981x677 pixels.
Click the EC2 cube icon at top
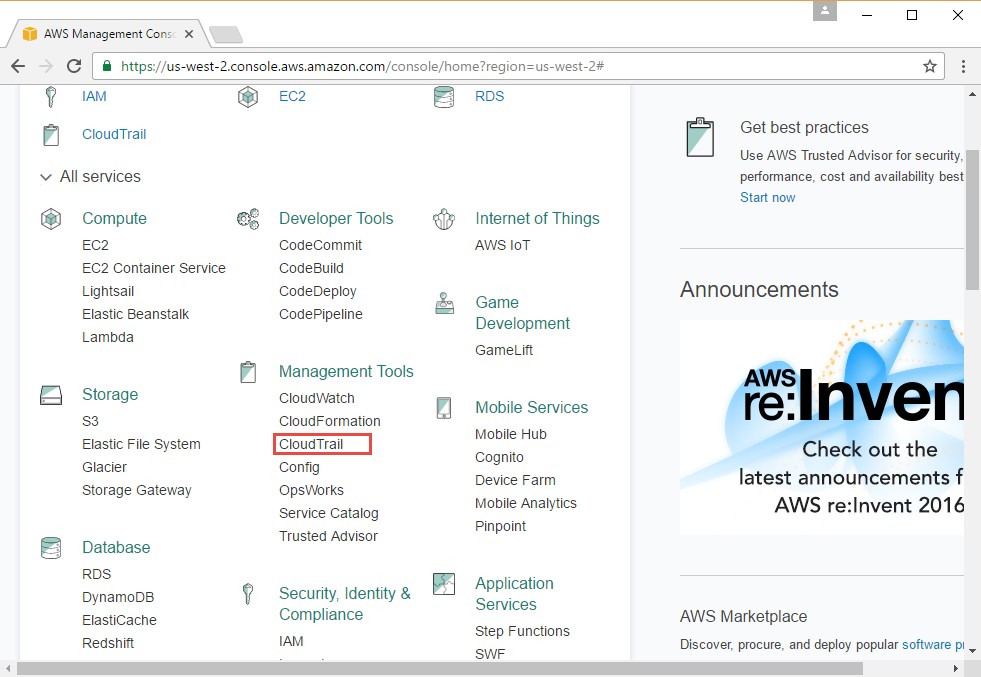[248, 97]
